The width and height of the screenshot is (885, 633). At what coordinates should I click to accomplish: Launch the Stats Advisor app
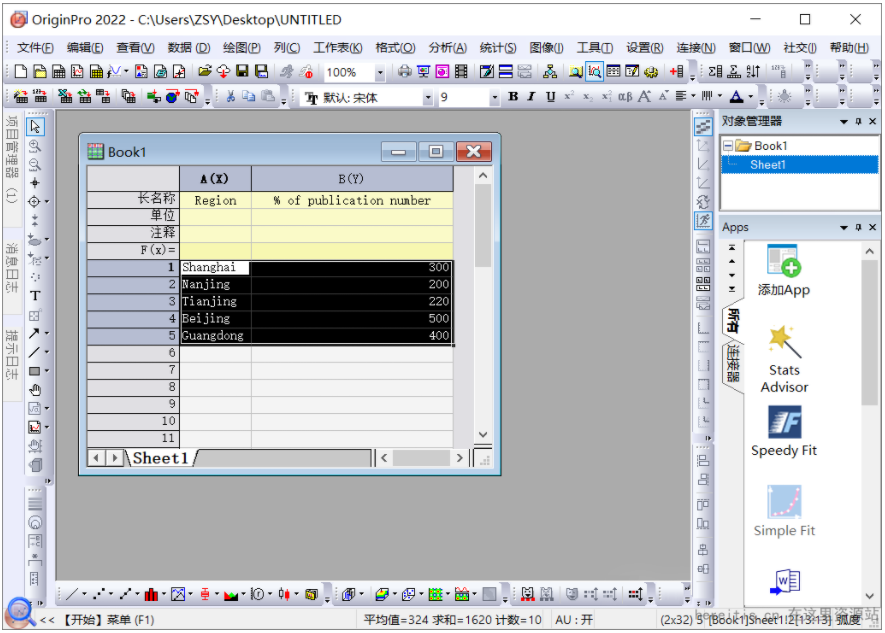click(x=784, y=359)
